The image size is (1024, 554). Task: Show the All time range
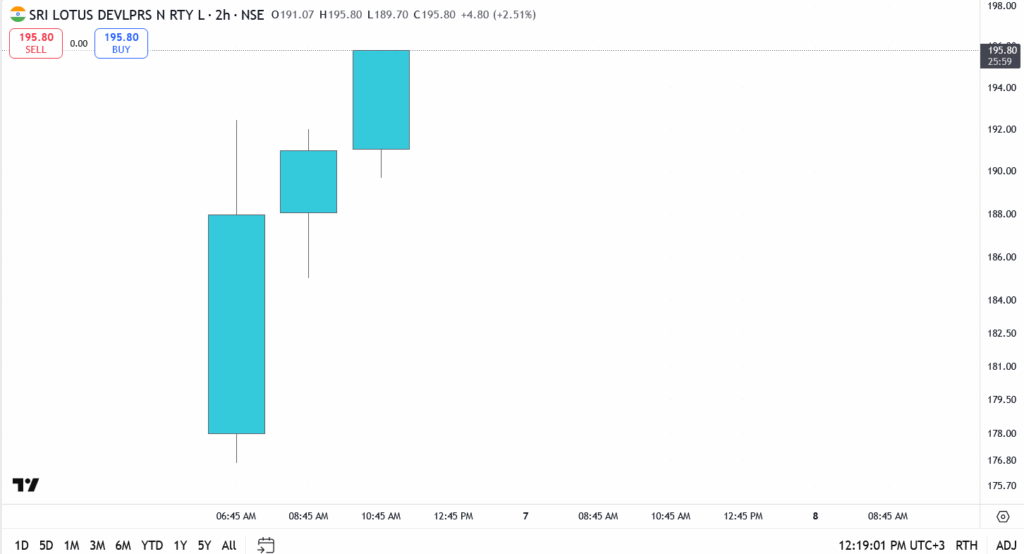229,545
